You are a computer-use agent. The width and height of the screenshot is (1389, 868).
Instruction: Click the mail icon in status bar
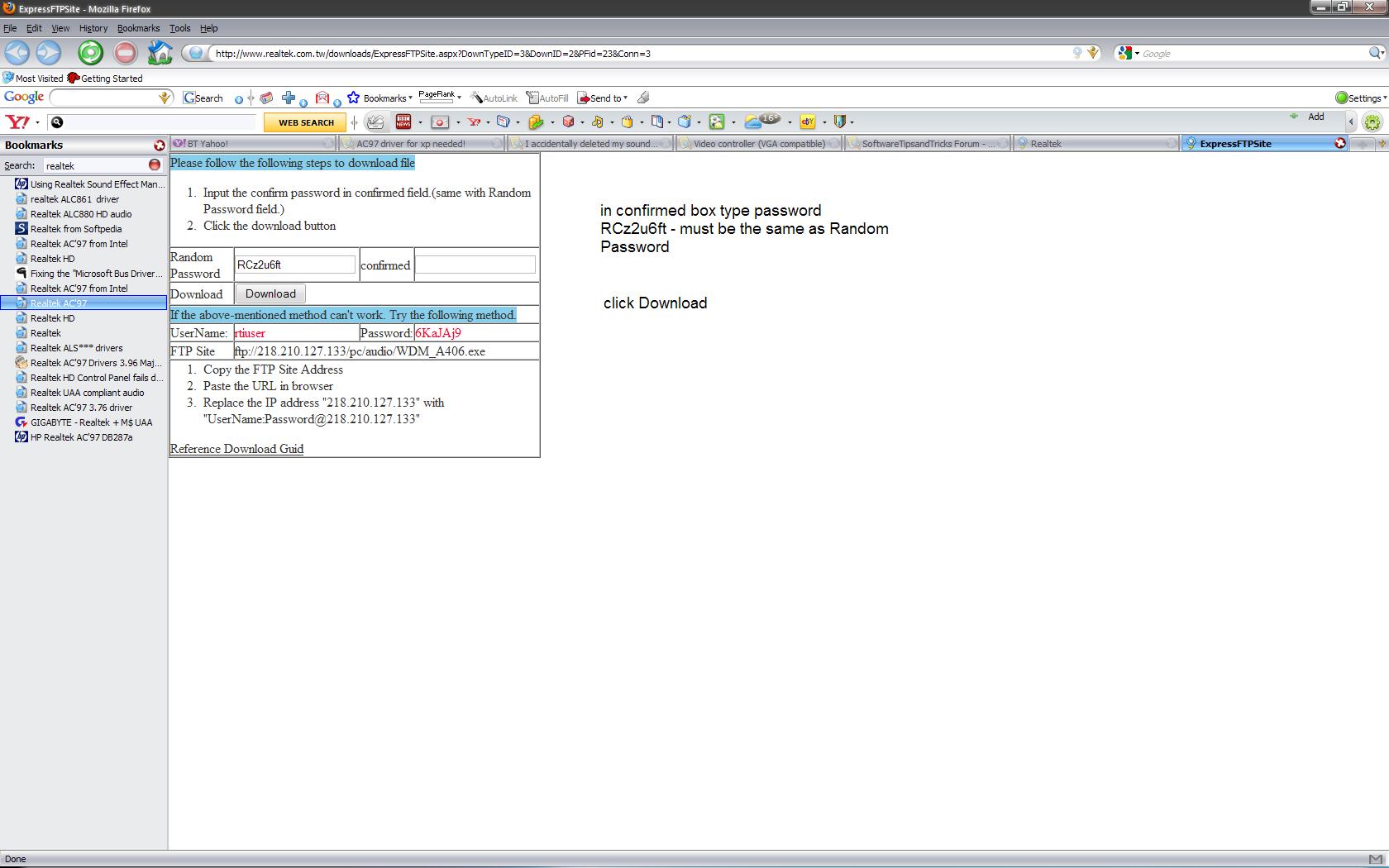[x=1376, y=859]
